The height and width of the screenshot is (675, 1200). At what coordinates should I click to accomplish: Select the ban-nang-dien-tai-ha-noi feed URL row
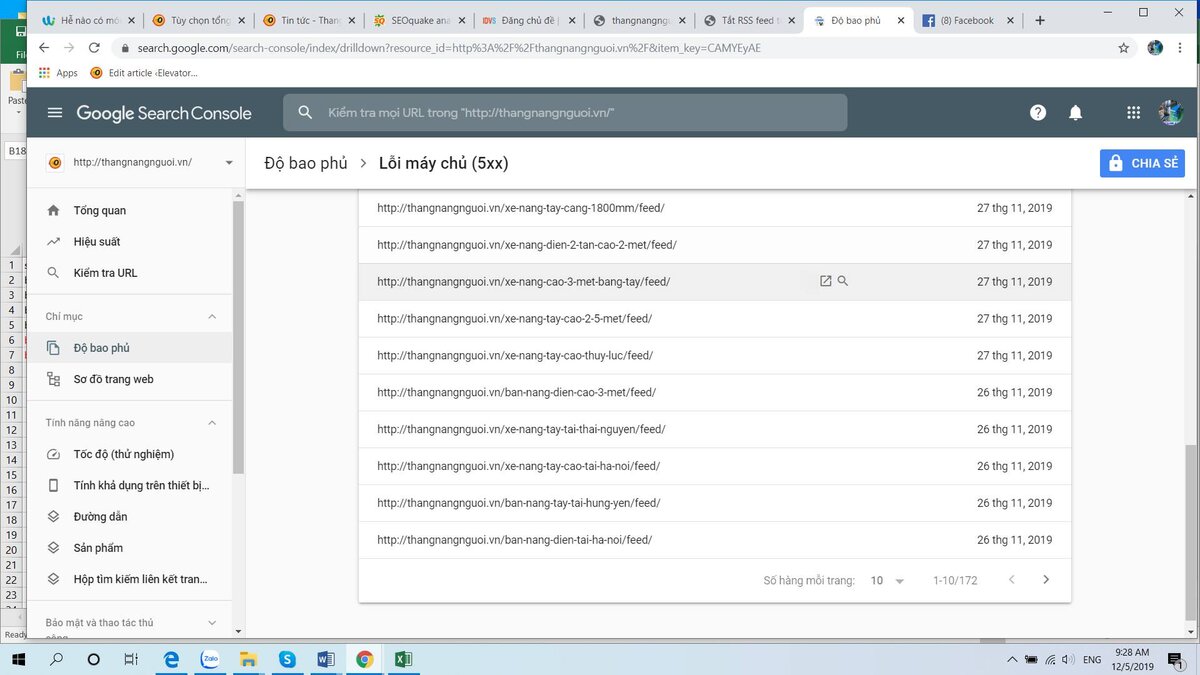[x=714, y=540]
